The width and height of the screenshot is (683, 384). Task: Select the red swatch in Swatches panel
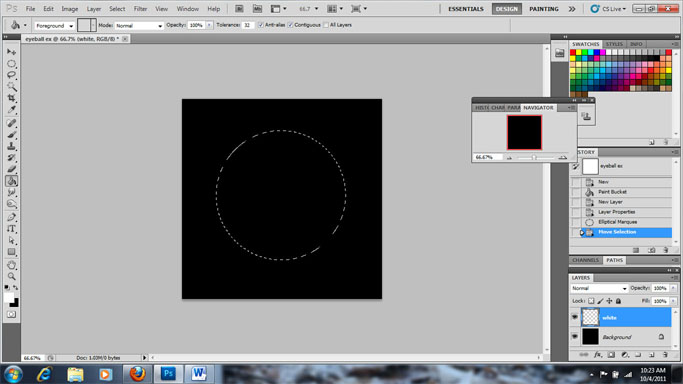click(573, 52)
